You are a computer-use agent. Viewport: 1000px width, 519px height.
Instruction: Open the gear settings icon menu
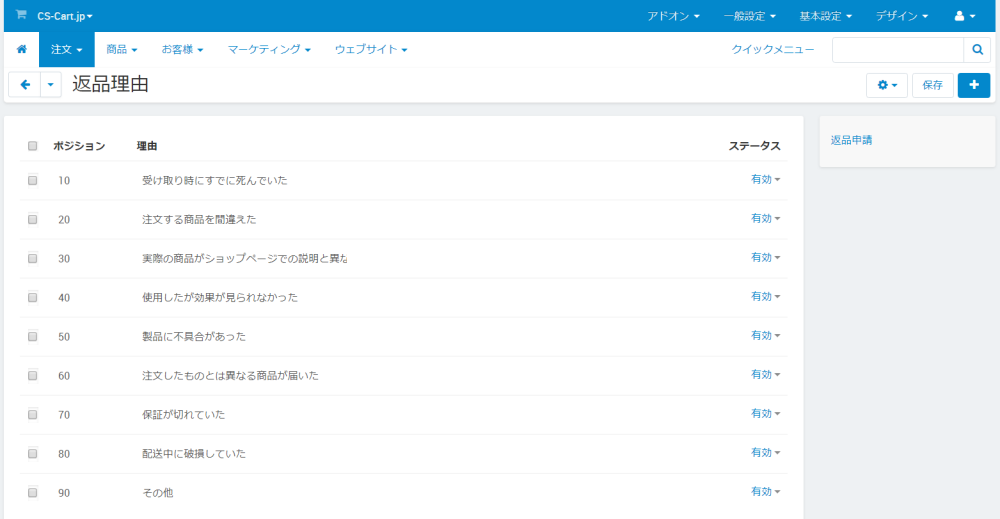pos(887,85)
